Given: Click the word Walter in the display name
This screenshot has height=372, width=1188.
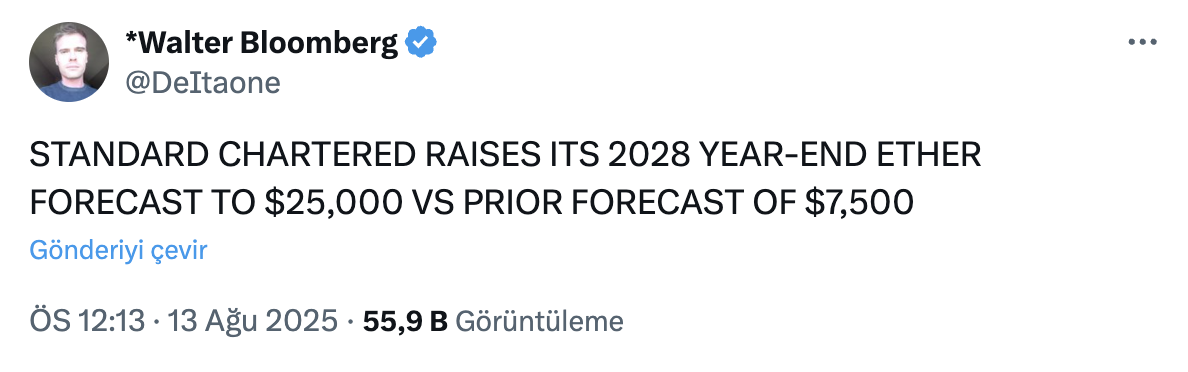Looking at the screenshot, I should click(x=184, y=44).
